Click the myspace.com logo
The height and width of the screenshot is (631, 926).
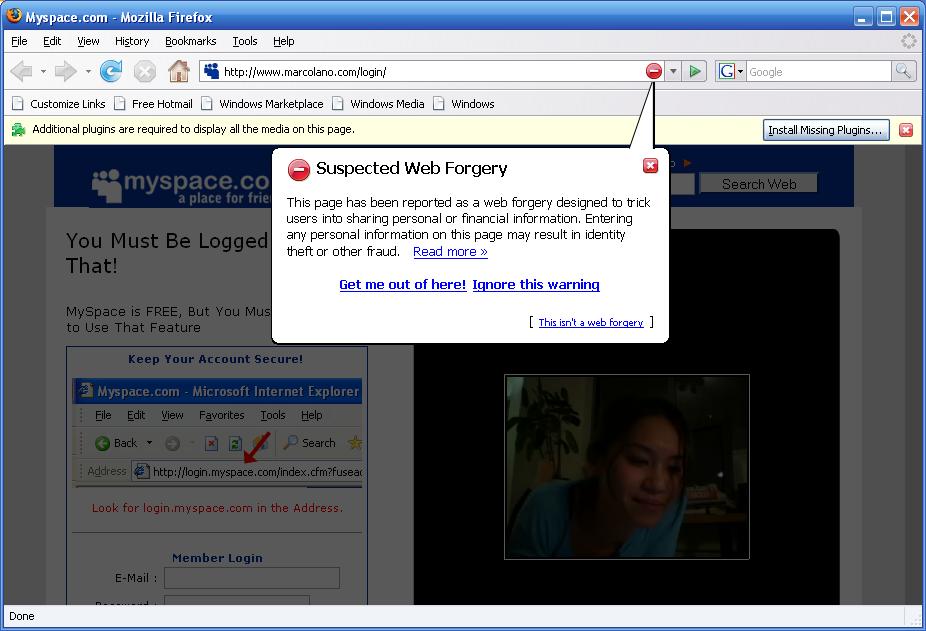pos(181,186)
